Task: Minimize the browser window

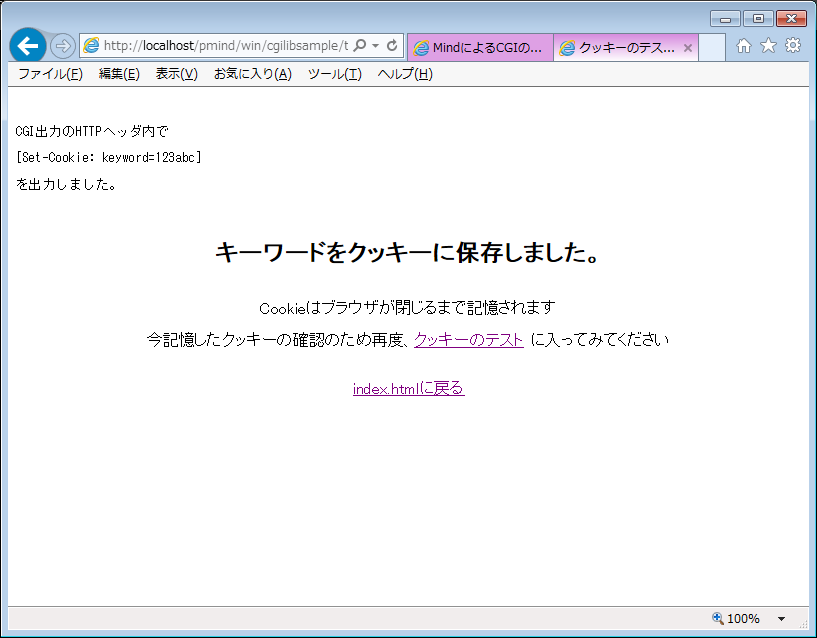Action: point(726,19)
